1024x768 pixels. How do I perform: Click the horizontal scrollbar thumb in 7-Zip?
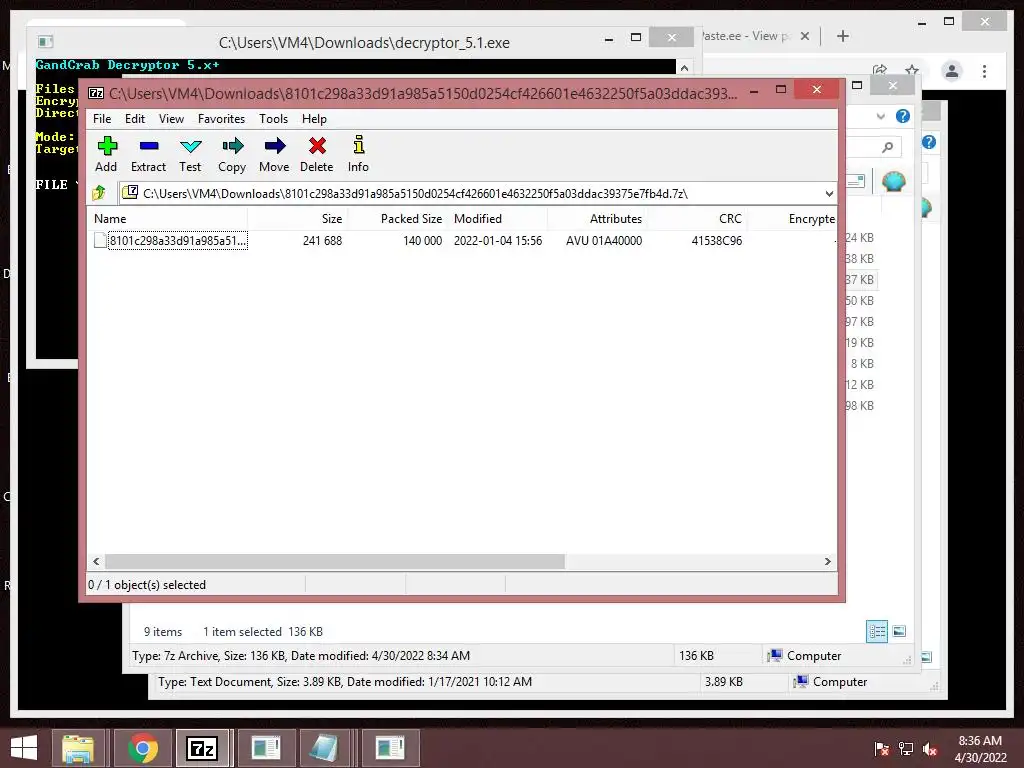(x=335, y=562)
